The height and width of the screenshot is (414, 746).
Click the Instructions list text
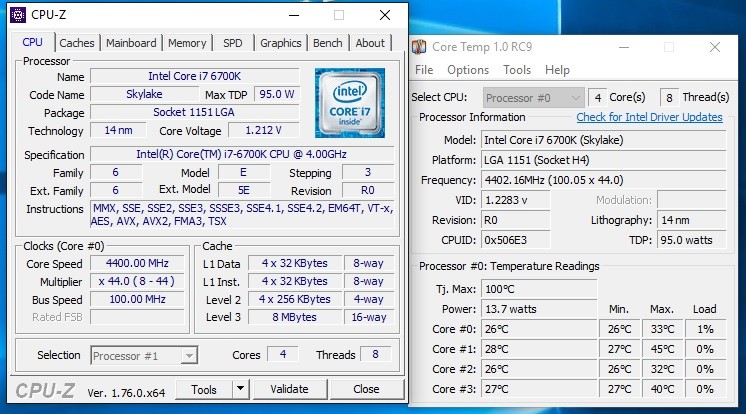pyautogui.click(x=242, y=215)
